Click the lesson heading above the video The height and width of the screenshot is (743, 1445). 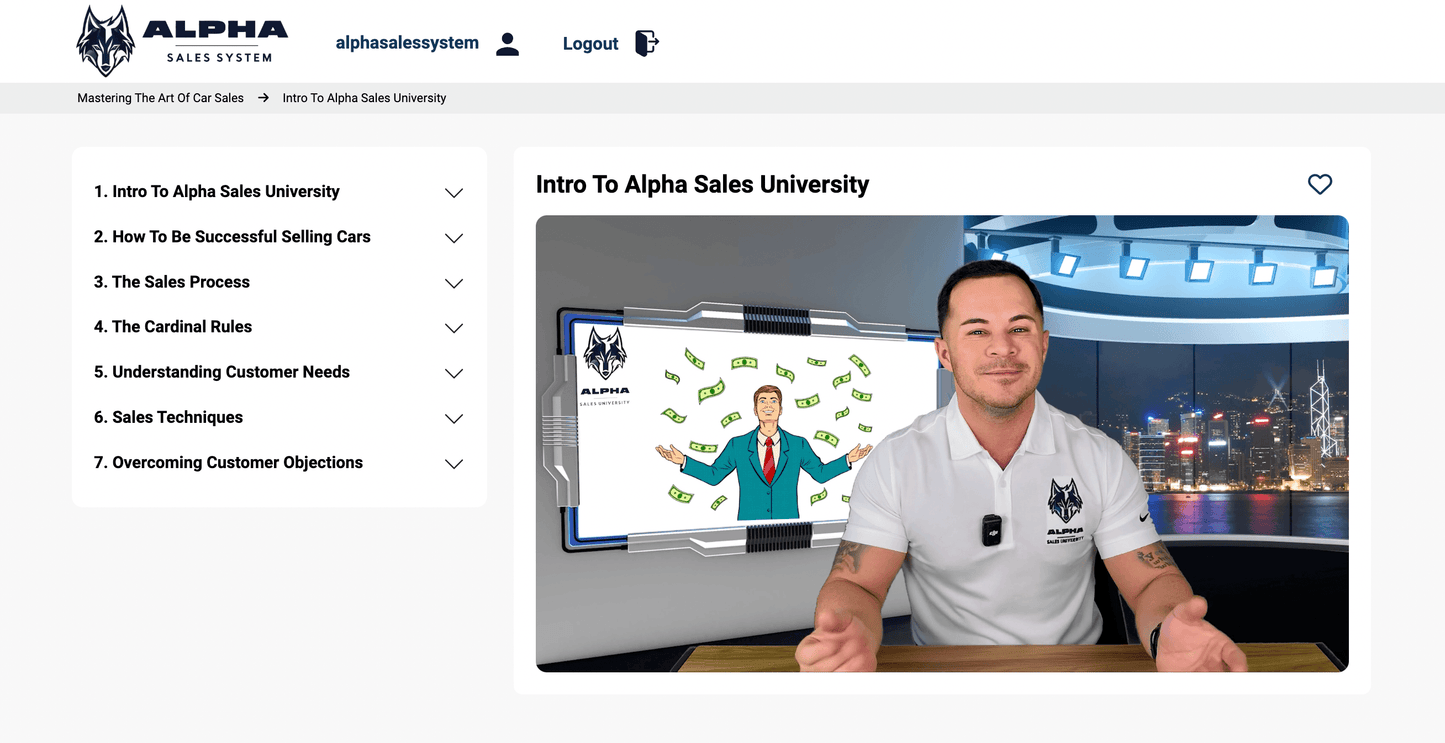click(703, 185)
